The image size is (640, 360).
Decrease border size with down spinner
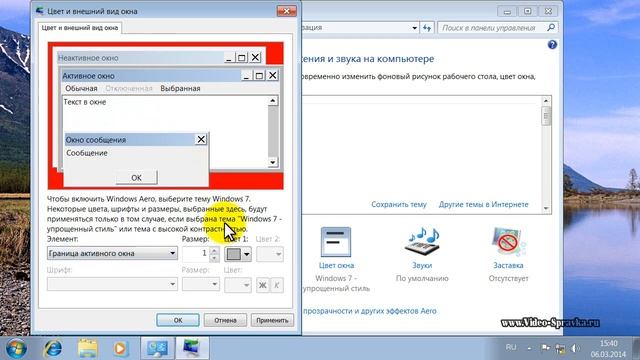pyautogui.click(x=214, y=258)
